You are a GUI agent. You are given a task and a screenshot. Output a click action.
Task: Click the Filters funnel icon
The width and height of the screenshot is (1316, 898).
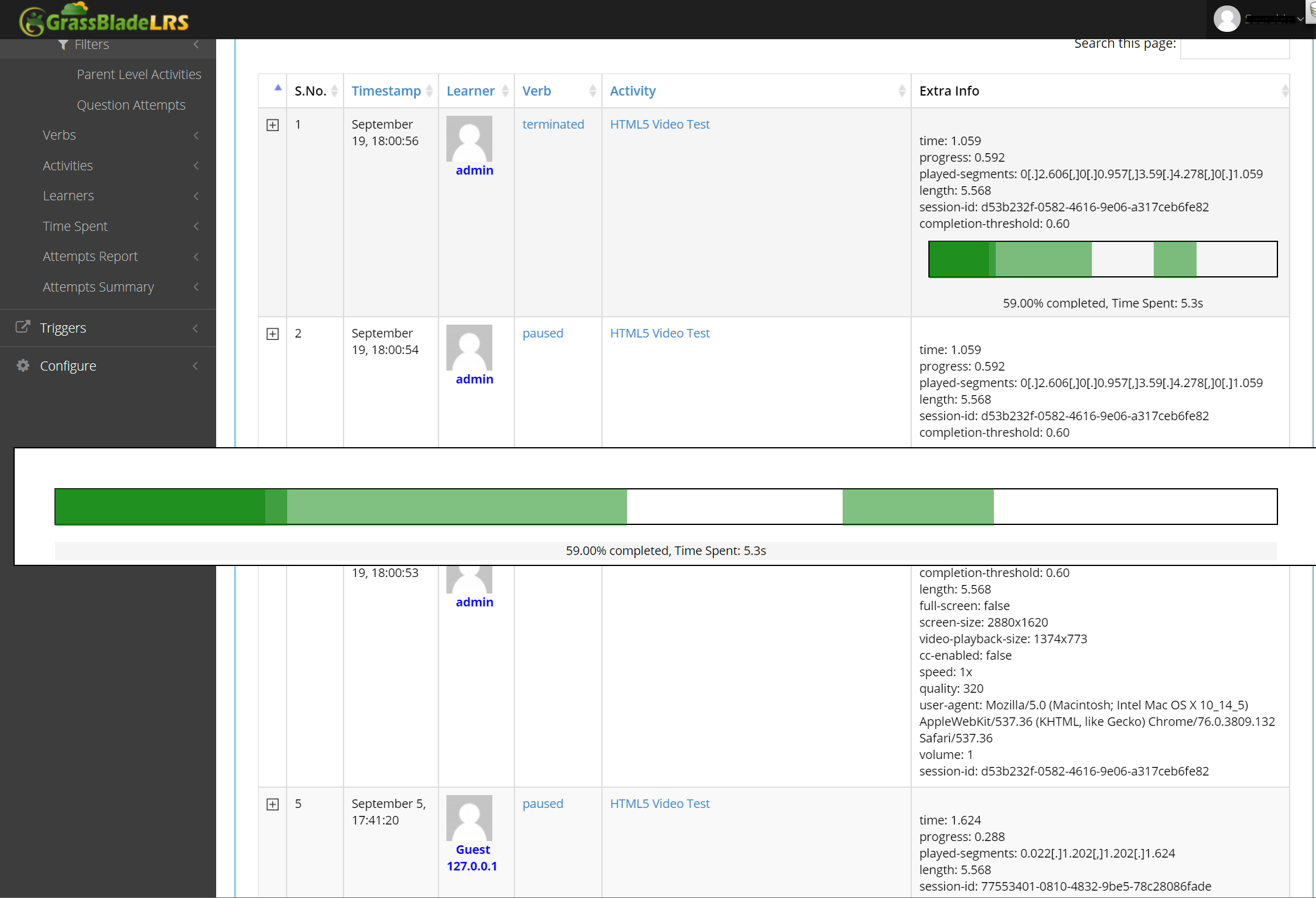pos(62,45)
